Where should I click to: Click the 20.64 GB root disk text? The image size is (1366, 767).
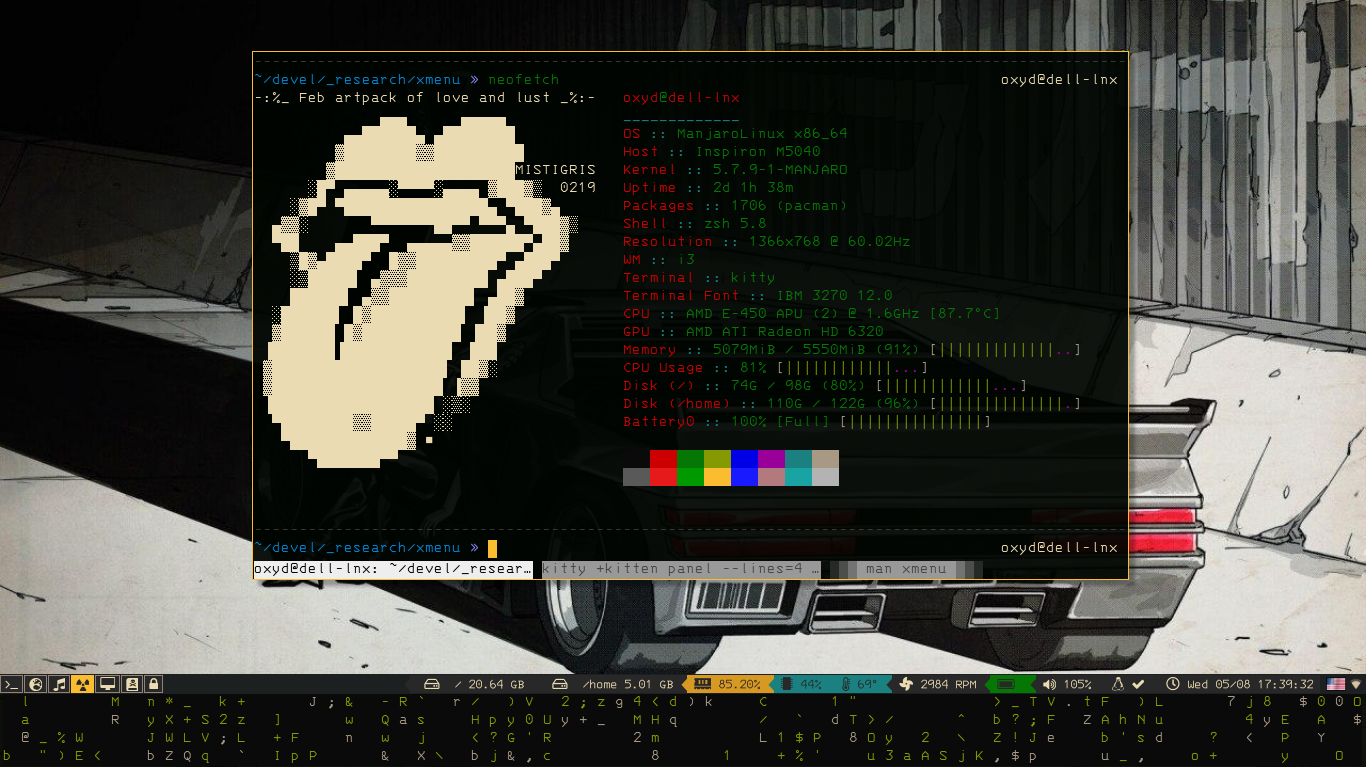point(489,685)
